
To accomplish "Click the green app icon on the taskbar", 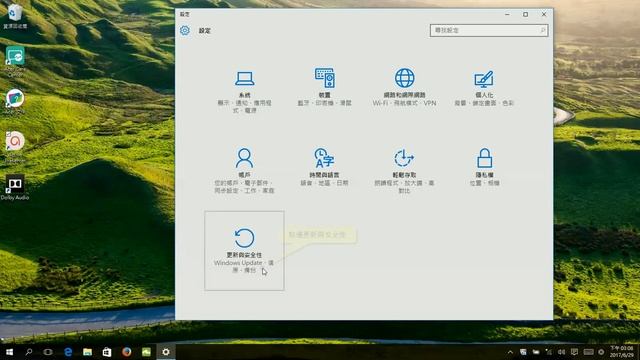I will [x=146, y=352].
